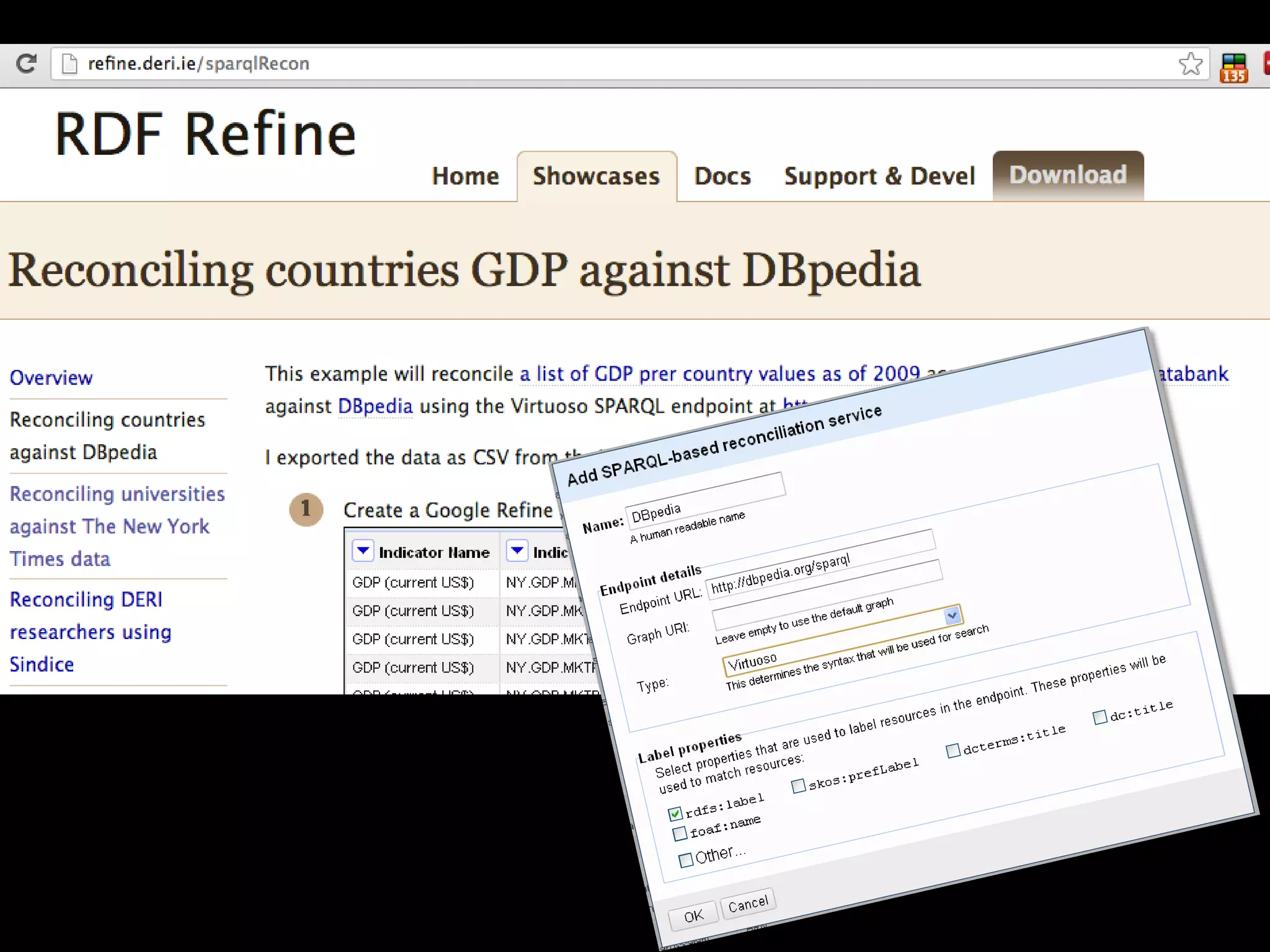Image resolution: width=1270 pixels, height=952 pixels.
Task: Open the extension icon showing 135
Action: click(x=1233, y=67)
